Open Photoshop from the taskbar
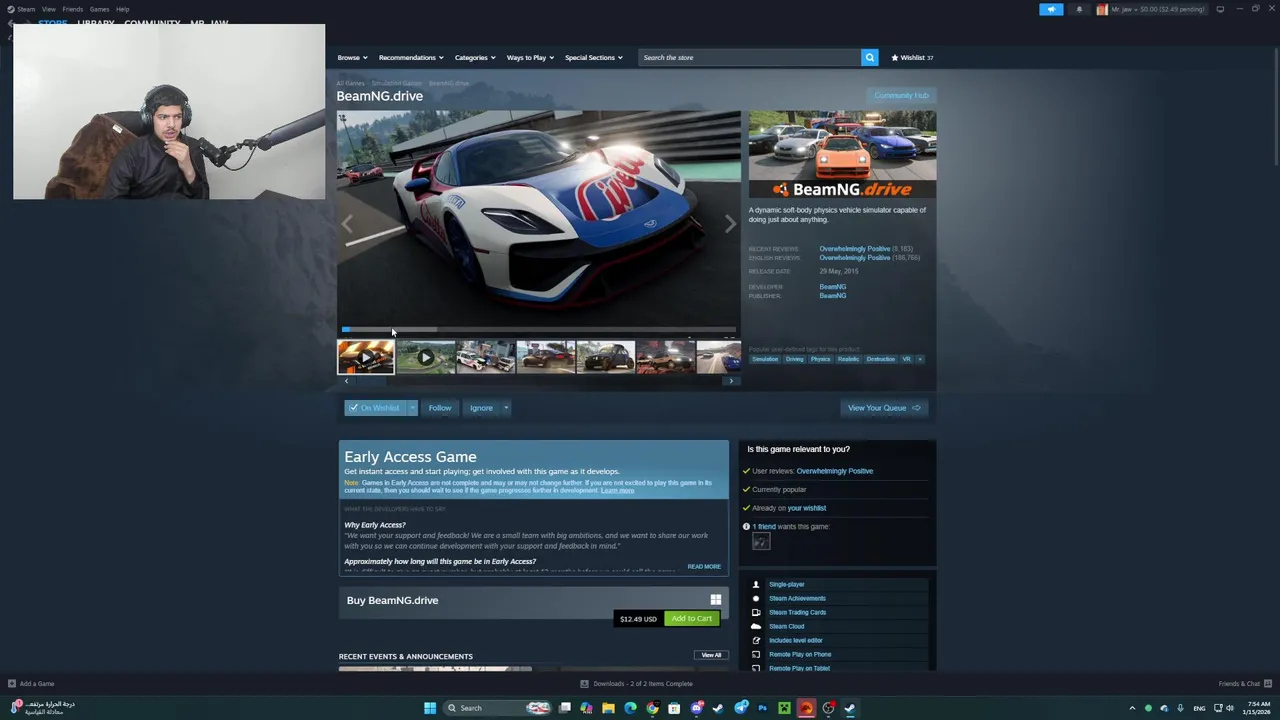 coord(763,708)
